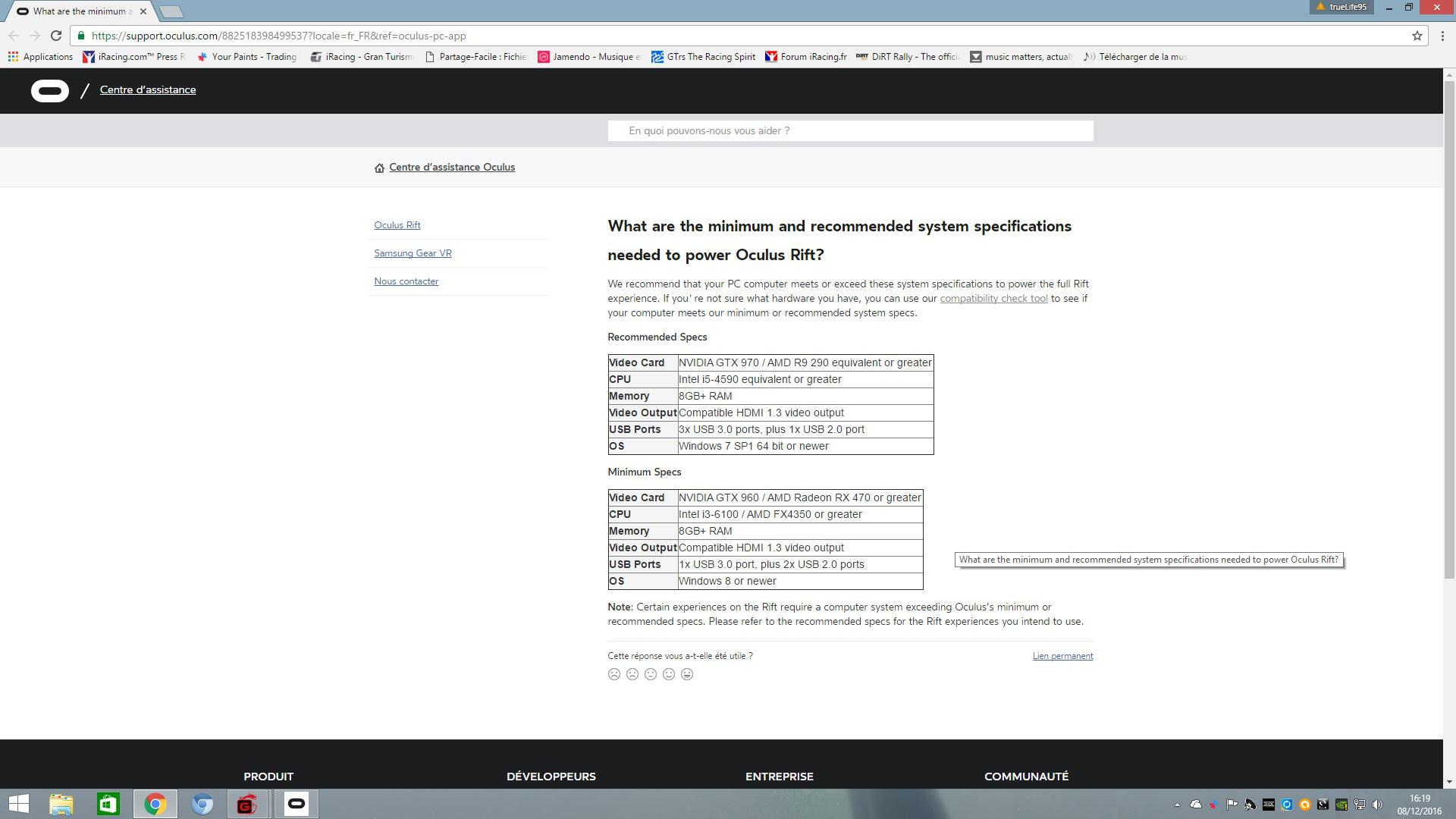Open the blue Chromium taskbar icon

(202, 804)
